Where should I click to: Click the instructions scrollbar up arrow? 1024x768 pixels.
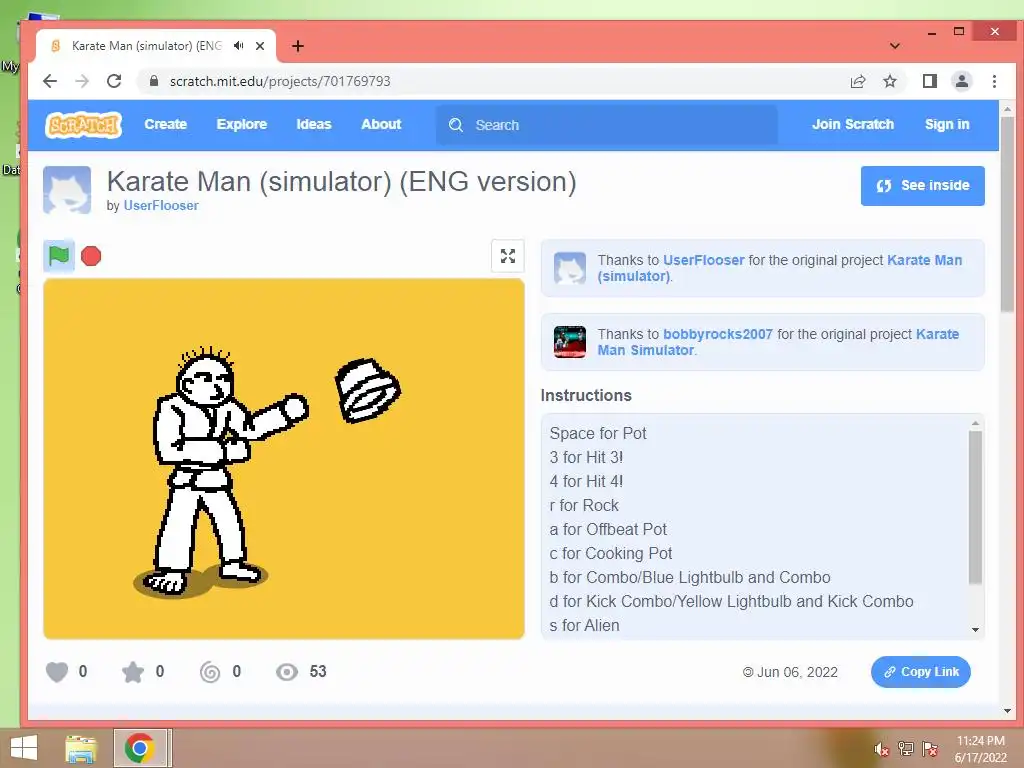coord(975,423)
